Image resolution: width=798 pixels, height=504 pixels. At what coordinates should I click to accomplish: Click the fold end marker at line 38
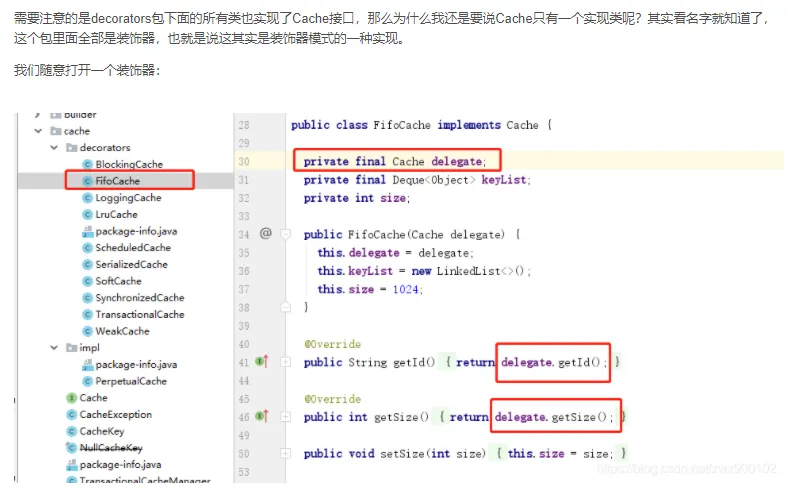[286, 307]
